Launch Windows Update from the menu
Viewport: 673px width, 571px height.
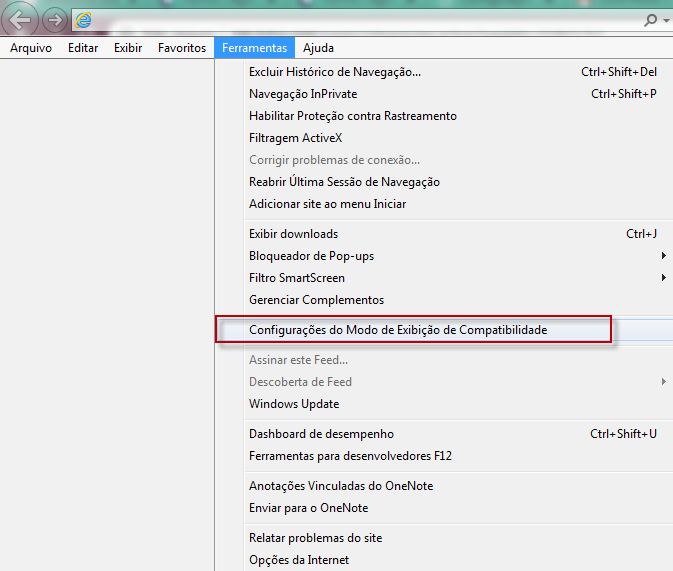(444, 404)
